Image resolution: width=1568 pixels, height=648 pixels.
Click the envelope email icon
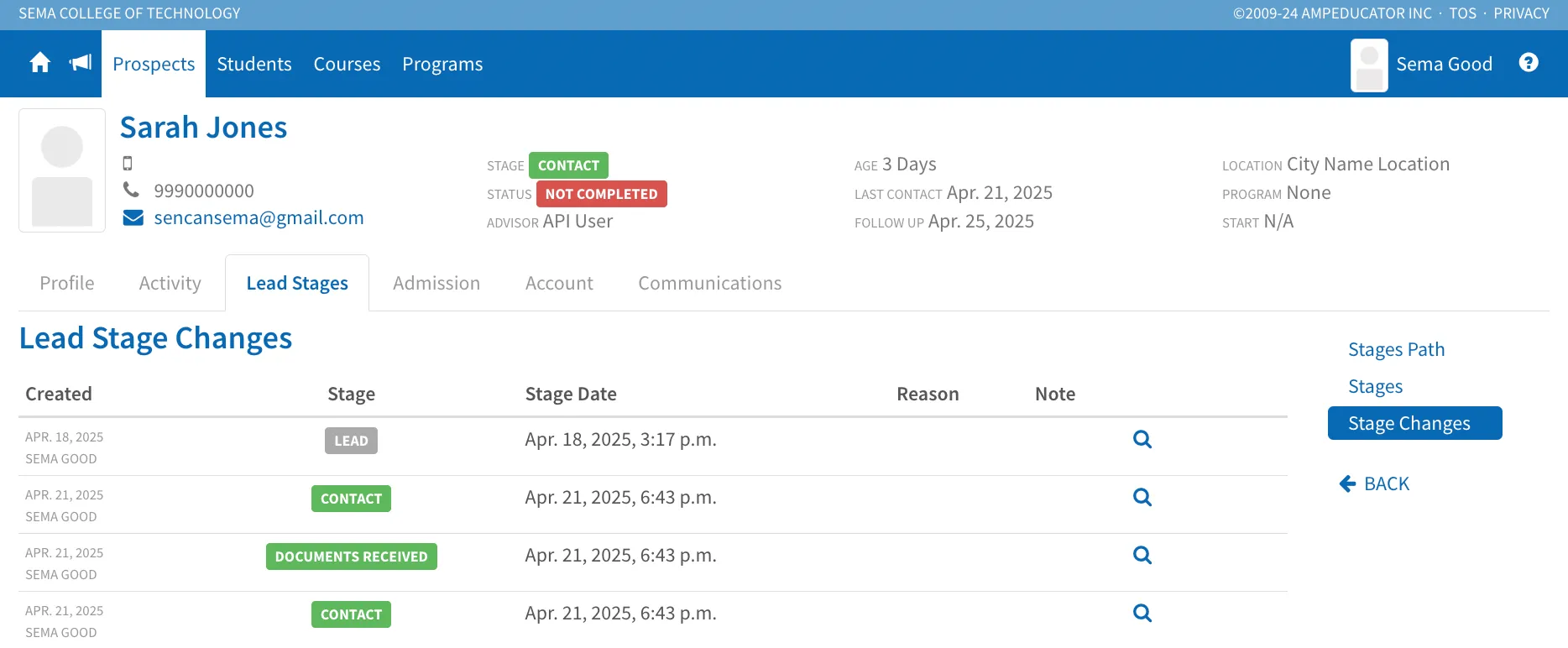[133, 218]
